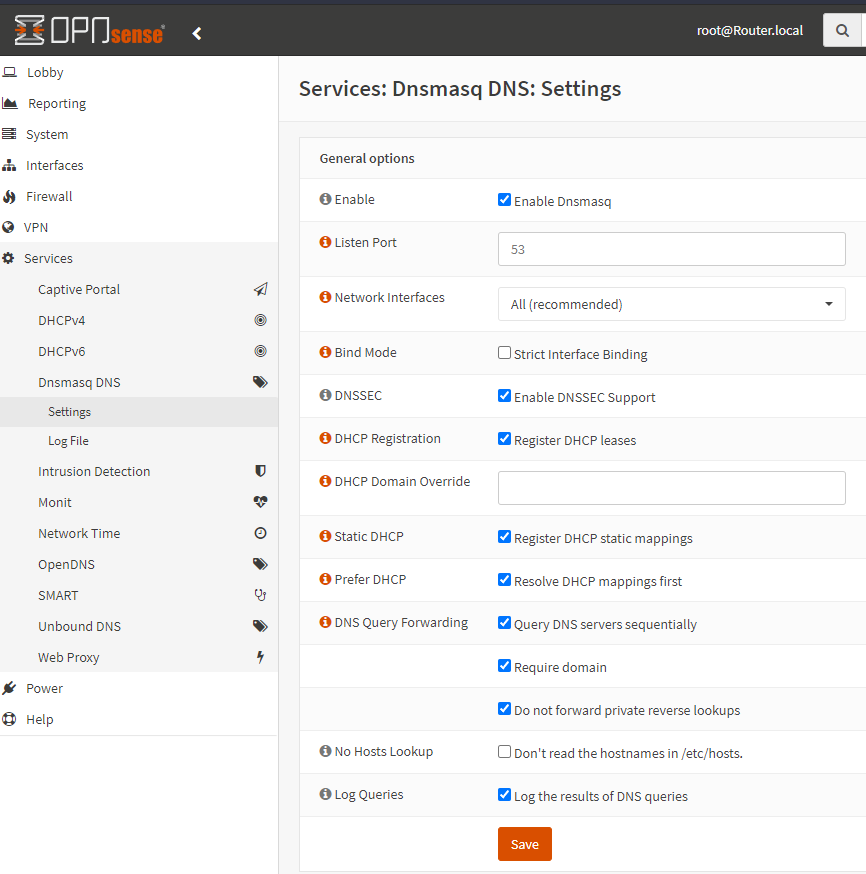
Task: Toggle Register DHCP static mappings checkbox
Action: tap(504, 537)
